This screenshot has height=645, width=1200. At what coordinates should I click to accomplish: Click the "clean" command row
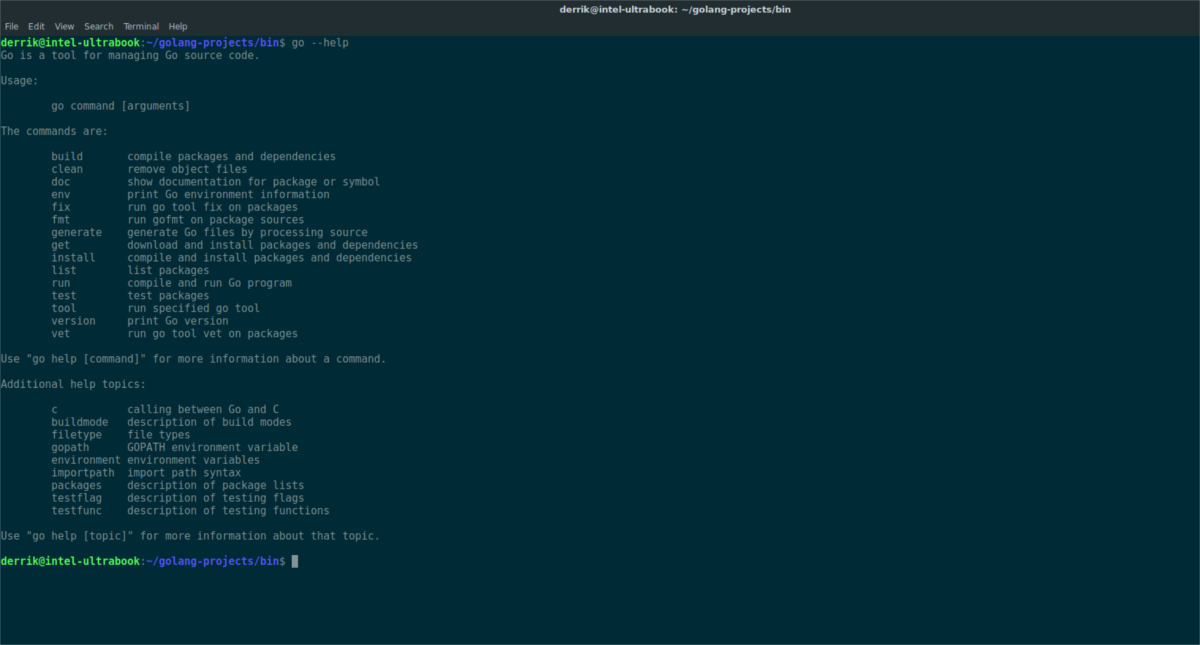pyautogui.click(x=149, y=170)
